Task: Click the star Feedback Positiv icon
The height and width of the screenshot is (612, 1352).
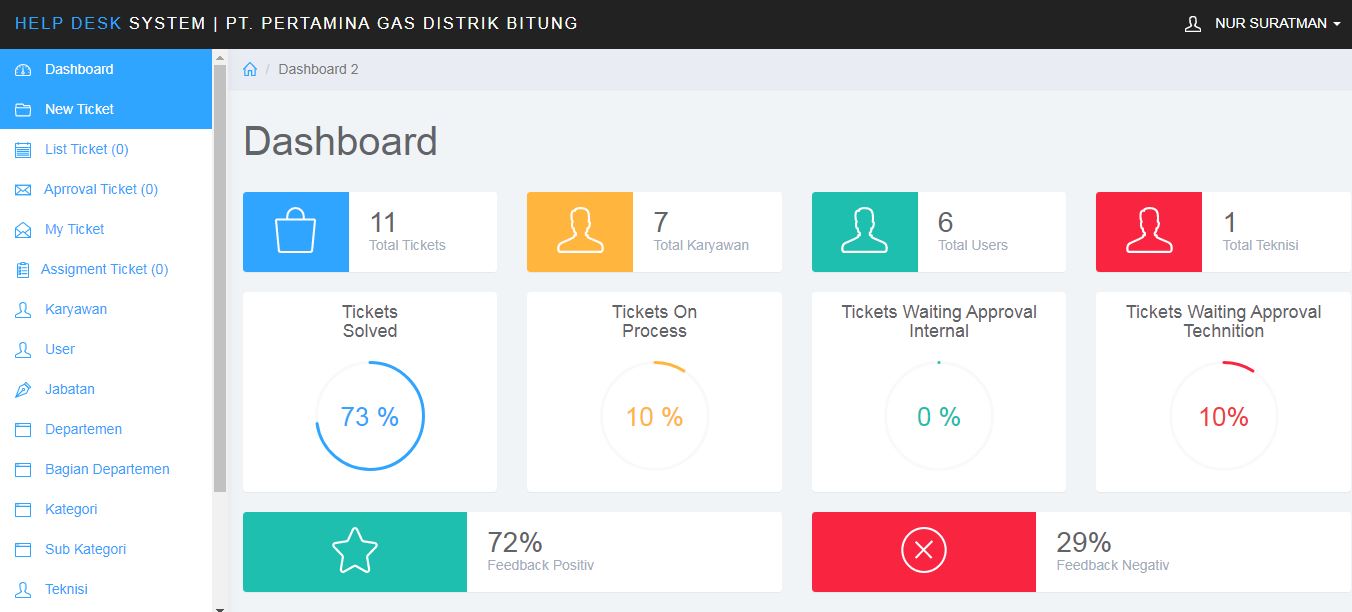Action: 355,551
